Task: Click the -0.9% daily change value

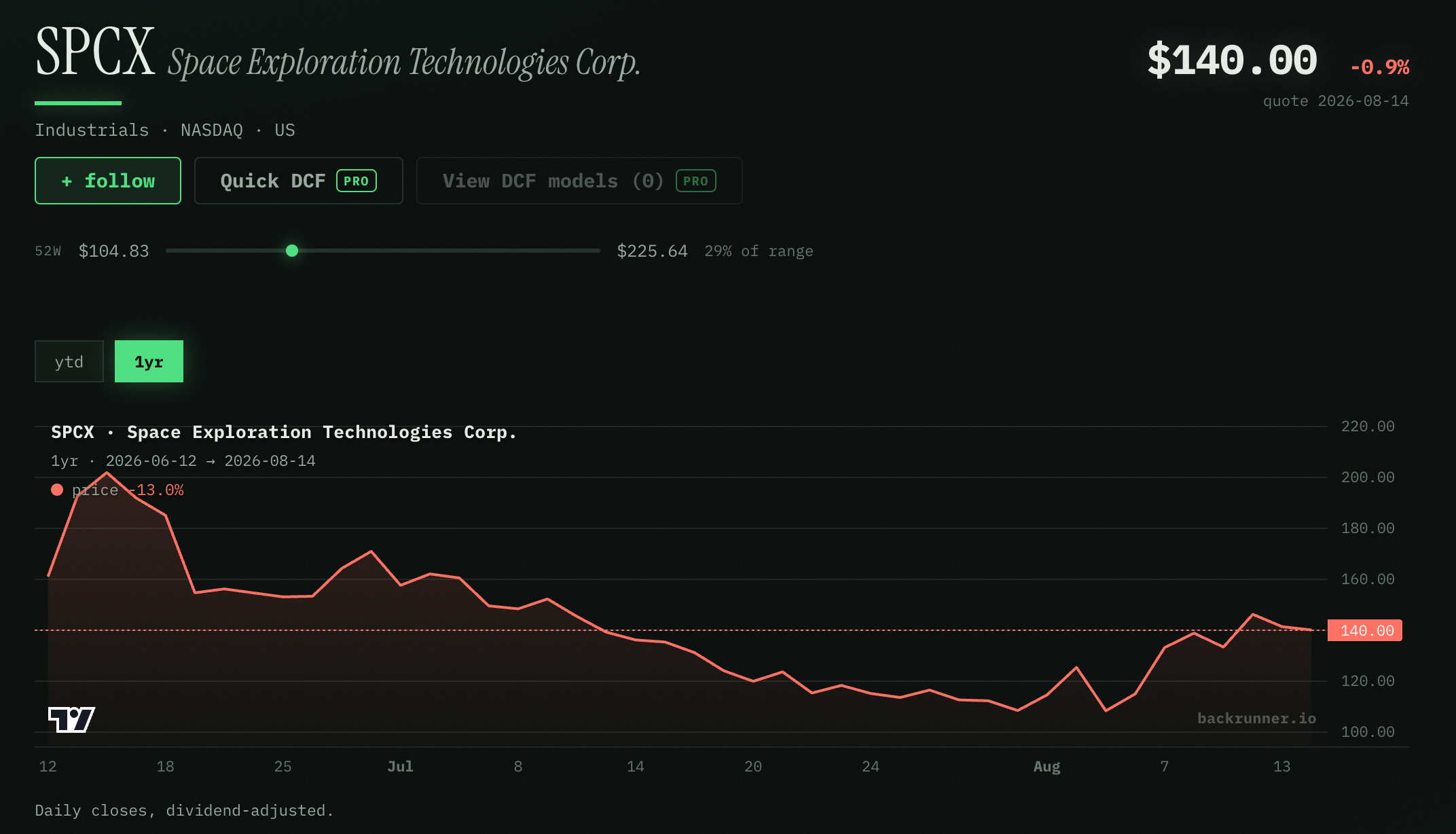Action: coord(1379,67)
